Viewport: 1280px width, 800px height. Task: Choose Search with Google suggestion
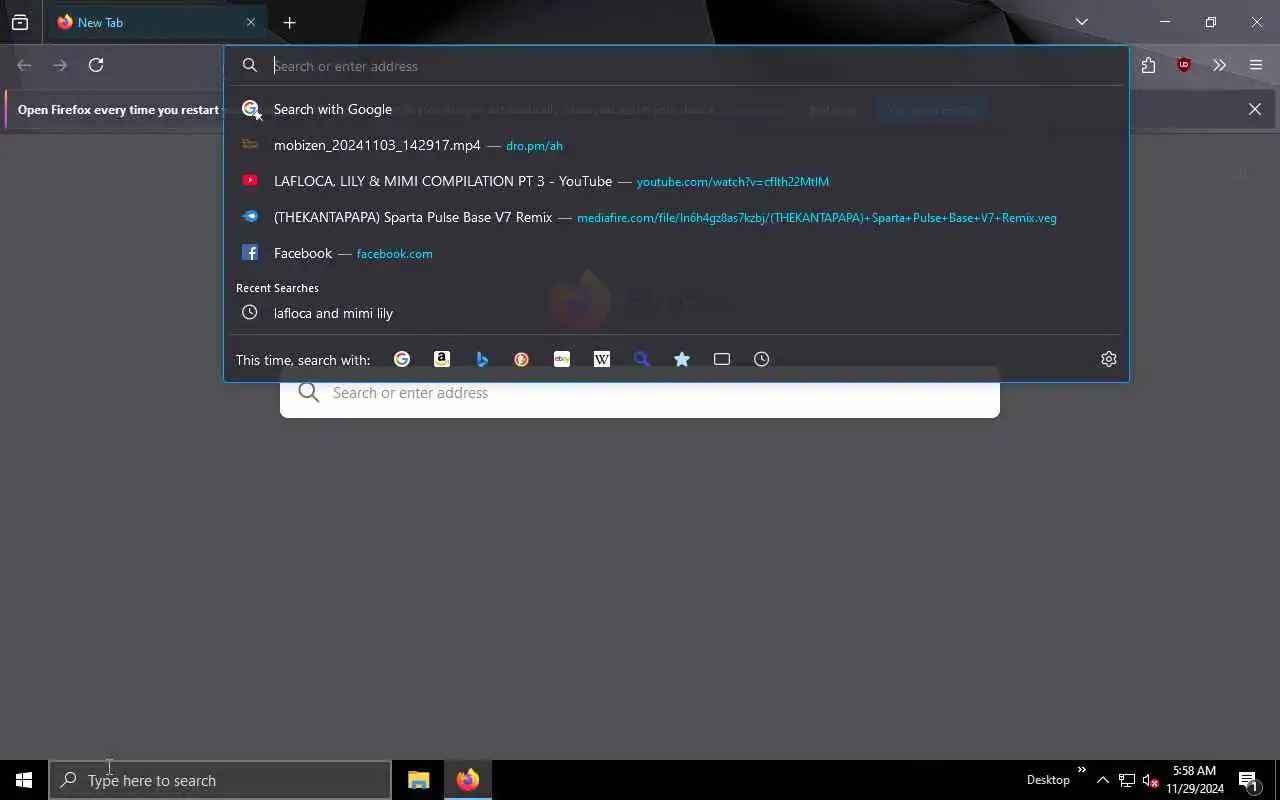[x=676, y=109]
